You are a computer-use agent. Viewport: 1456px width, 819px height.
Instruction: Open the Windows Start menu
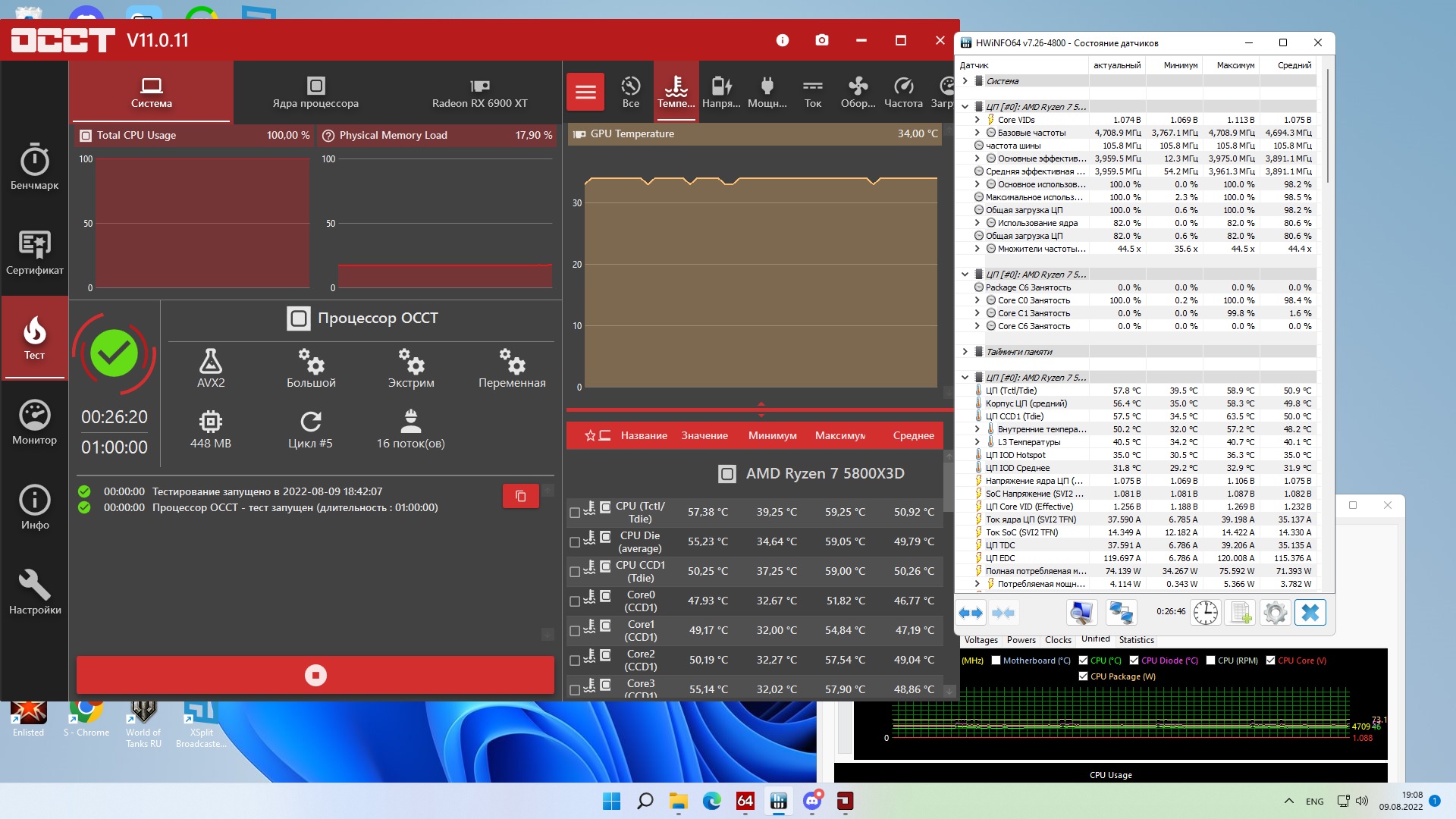(611, 801)
